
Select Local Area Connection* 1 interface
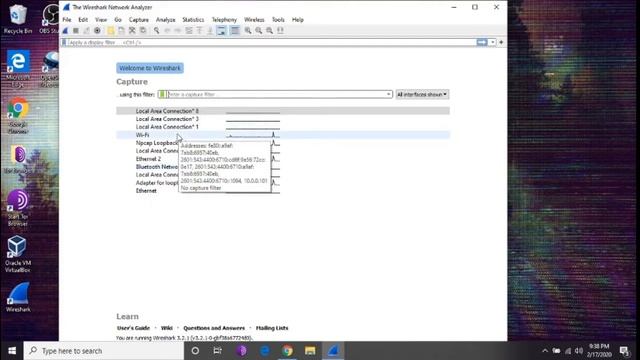tap(283, 127)
